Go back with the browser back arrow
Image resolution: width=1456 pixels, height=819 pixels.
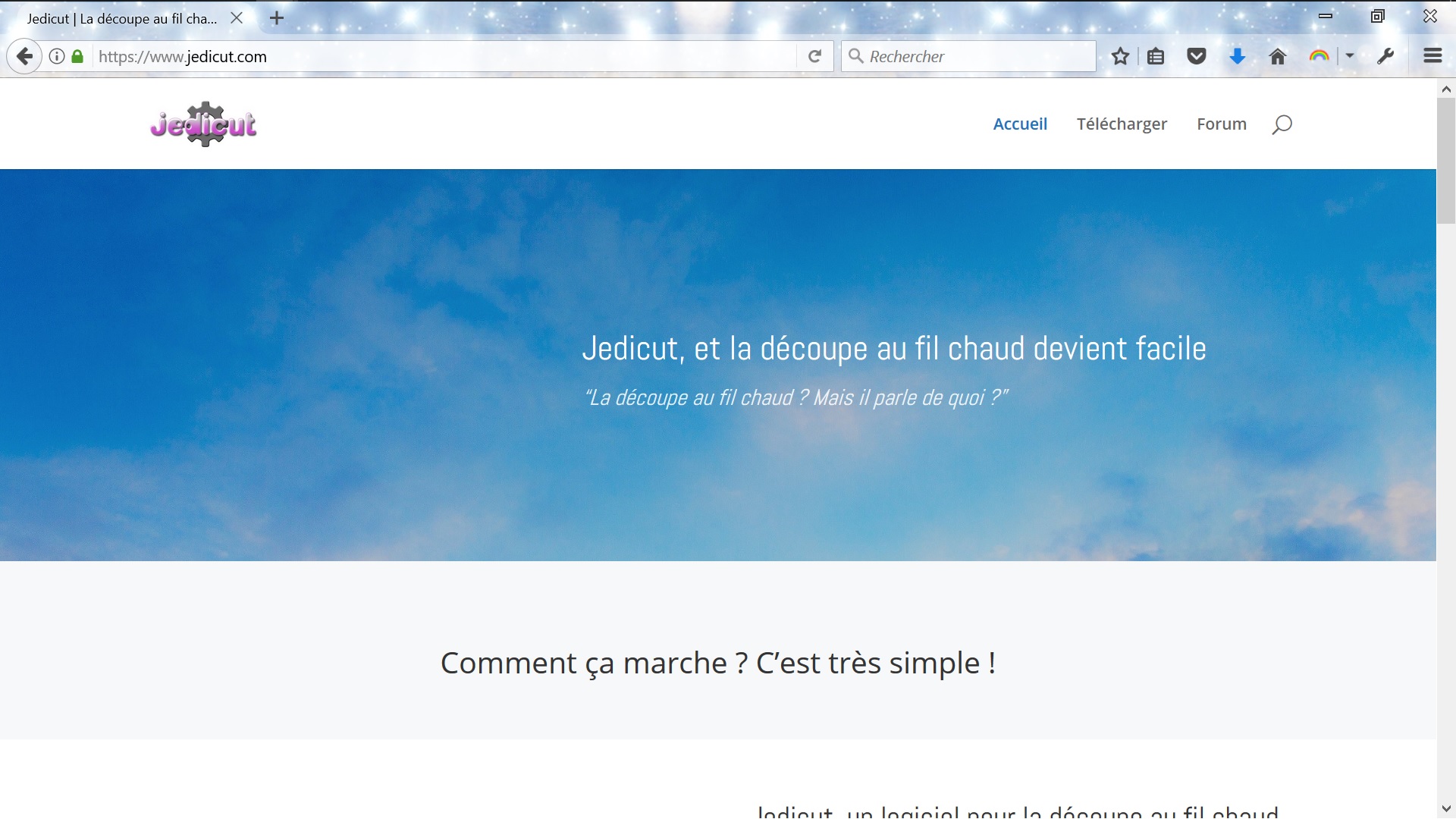[x=24, y=56]
